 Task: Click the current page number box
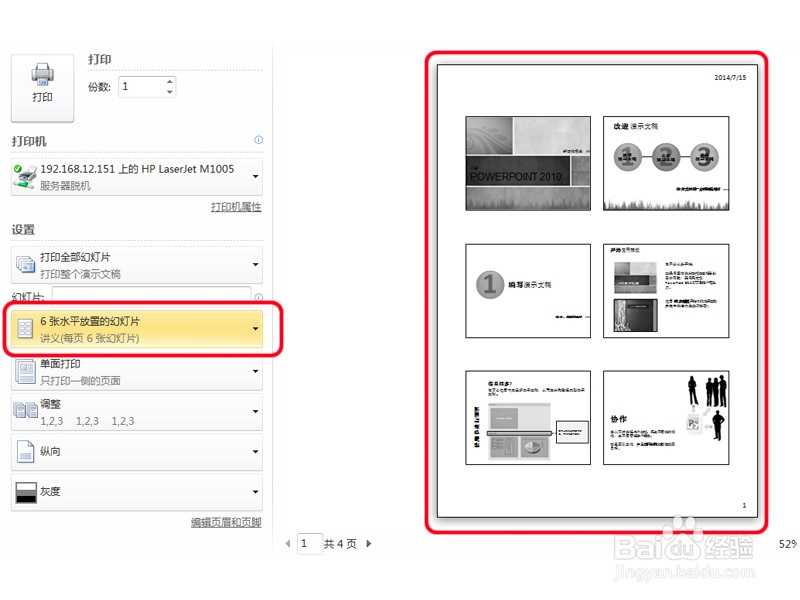310,544
